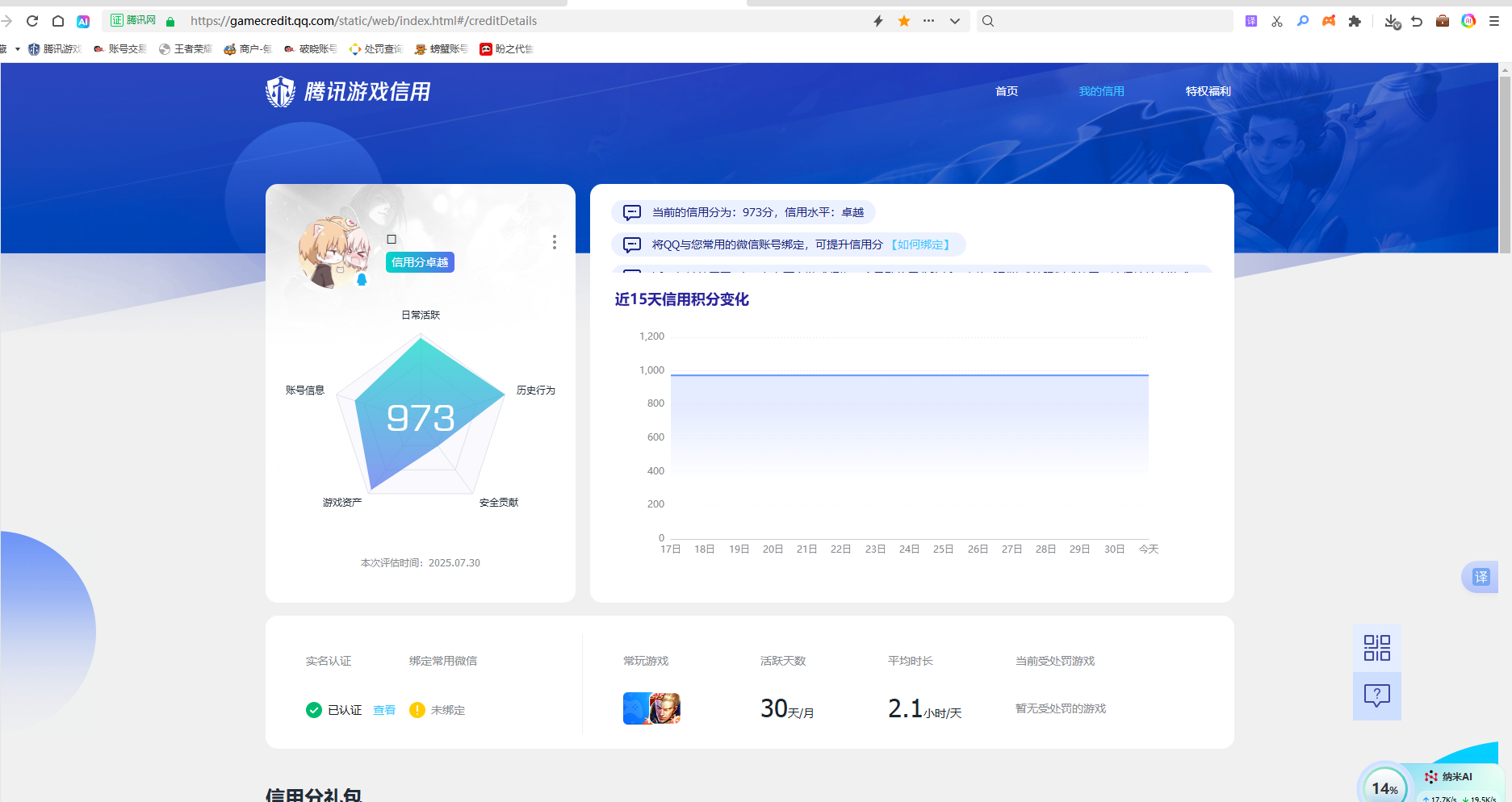Open the 腾讯游戏 bookmark
Screen dimensions: 1512x802
pos(55,49)
